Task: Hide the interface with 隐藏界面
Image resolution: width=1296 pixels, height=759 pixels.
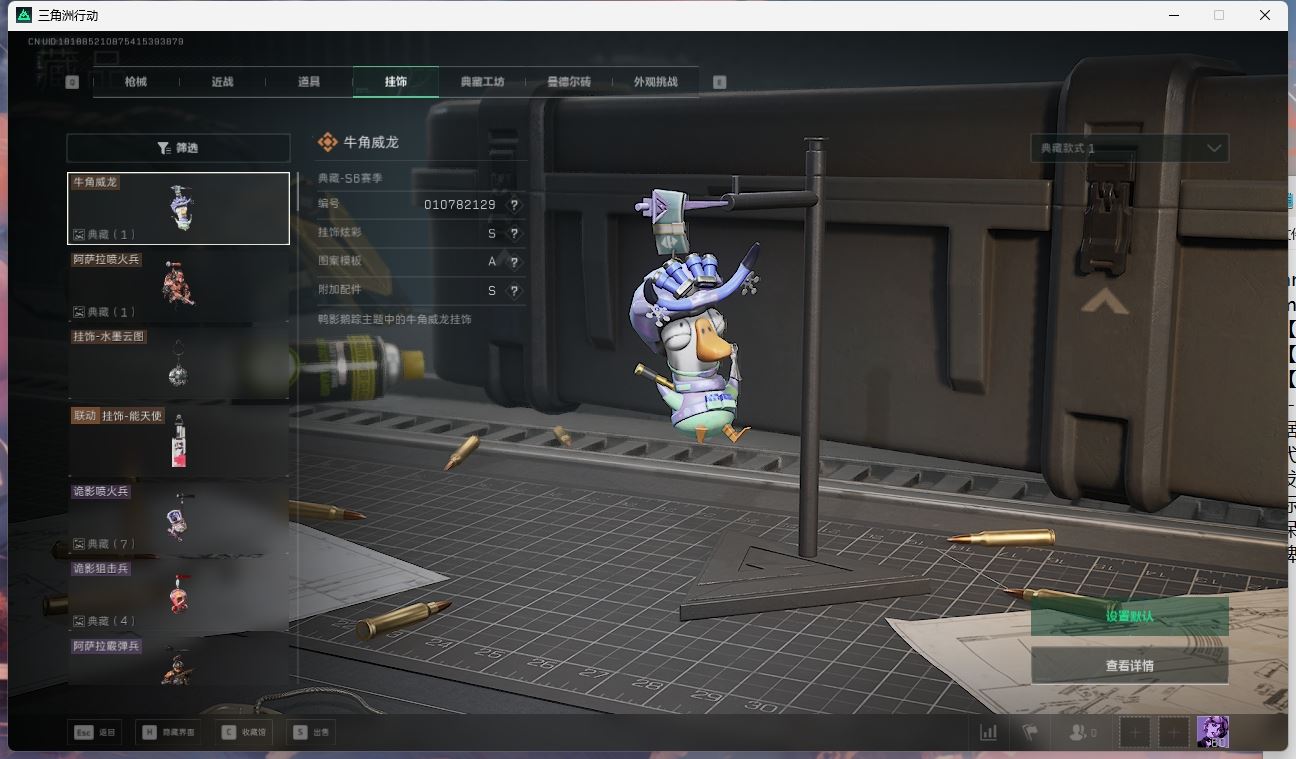Action: (x=168, y=733)
